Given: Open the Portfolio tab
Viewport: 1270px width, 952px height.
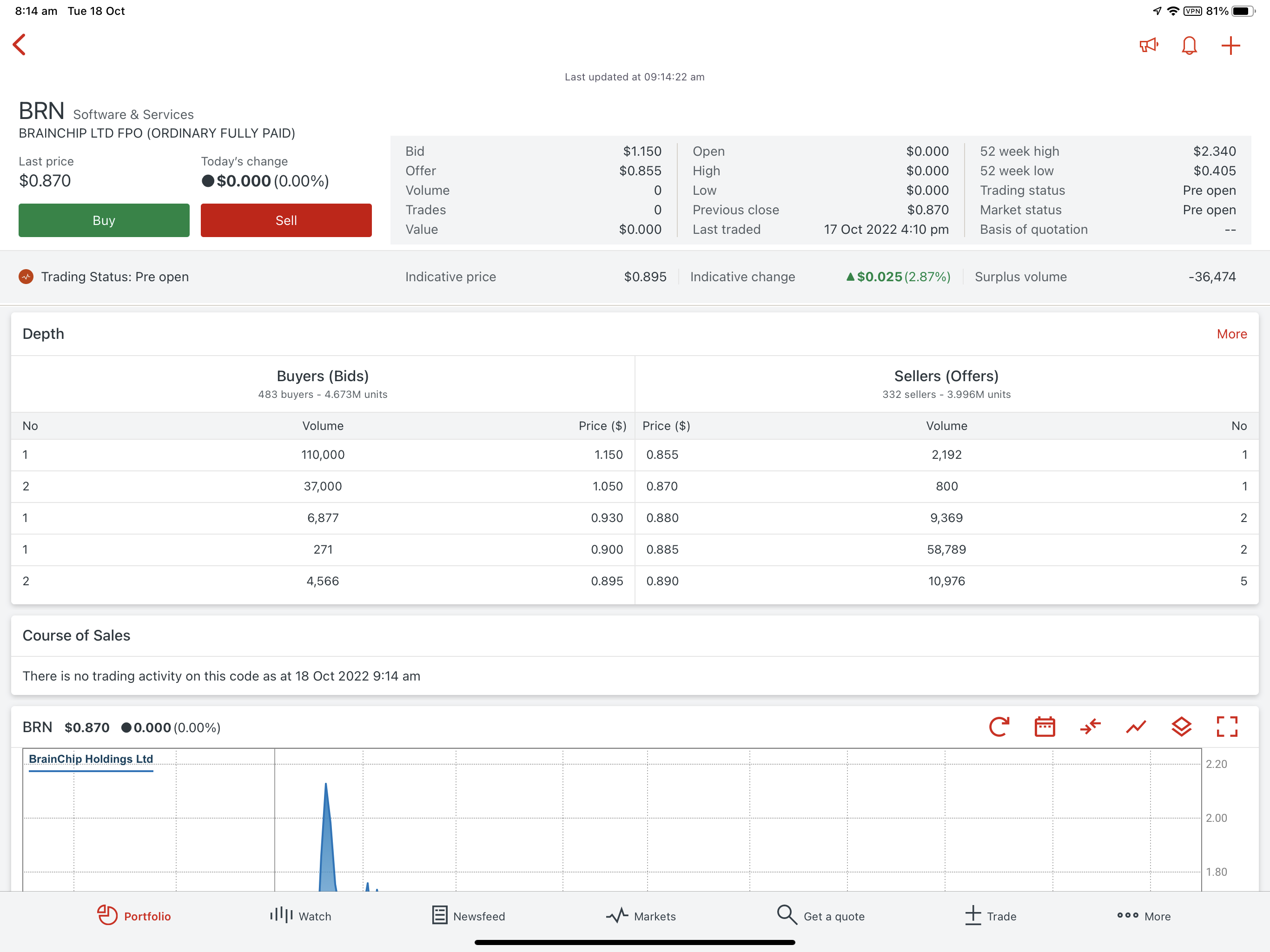Looking at the screenshot, I should (x=134, y=916).
